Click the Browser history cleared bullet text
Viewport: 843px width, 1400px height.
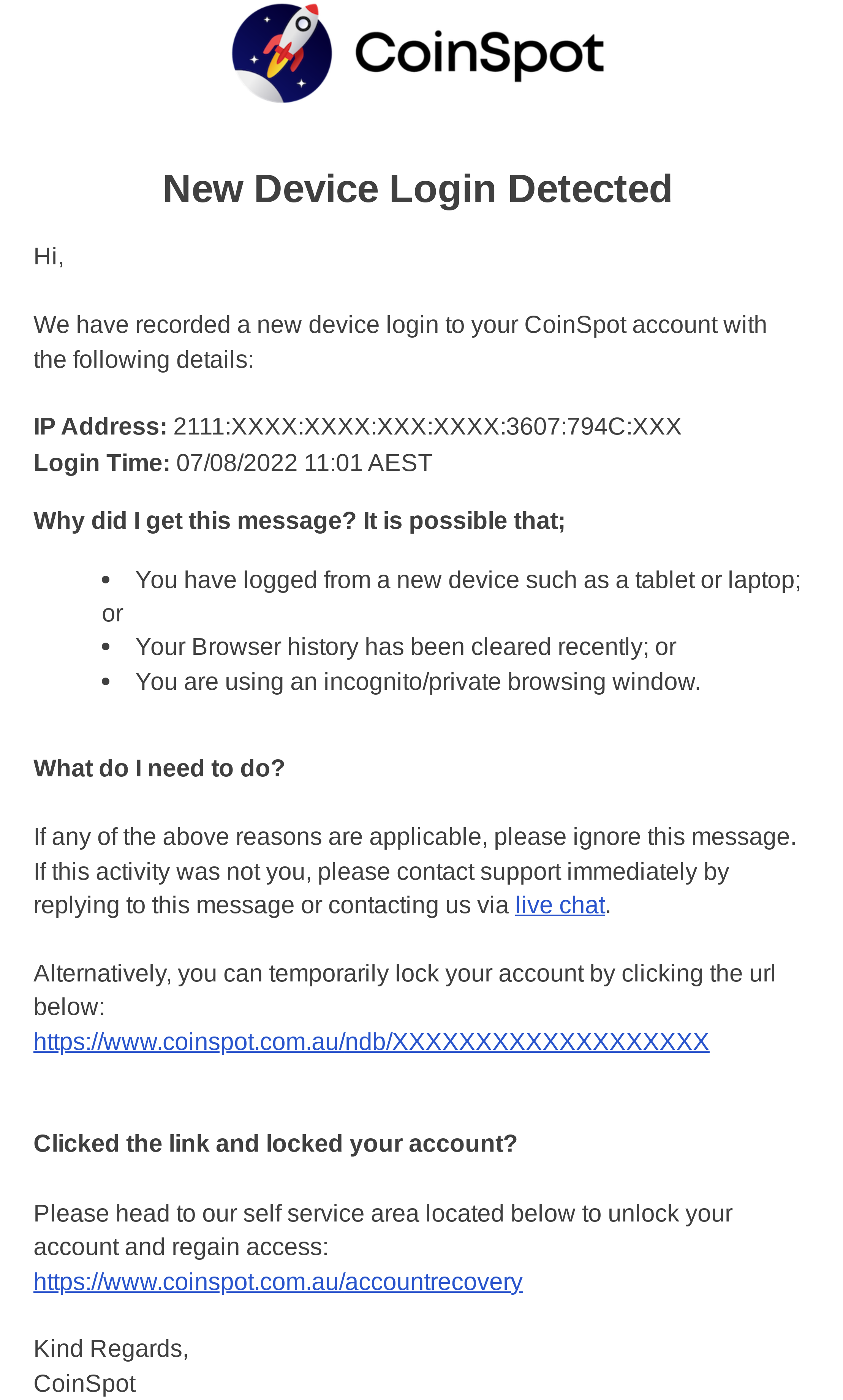[406, 647]
